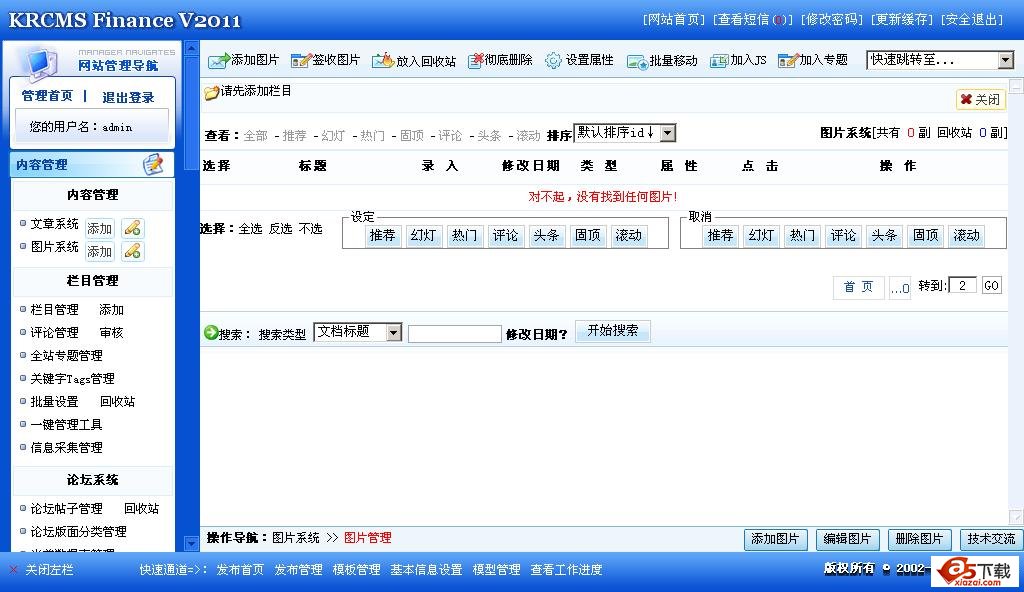Click 安全退出 in the top bar
The width and height of the screenshot is (1024, 592).
click(972, 20)
